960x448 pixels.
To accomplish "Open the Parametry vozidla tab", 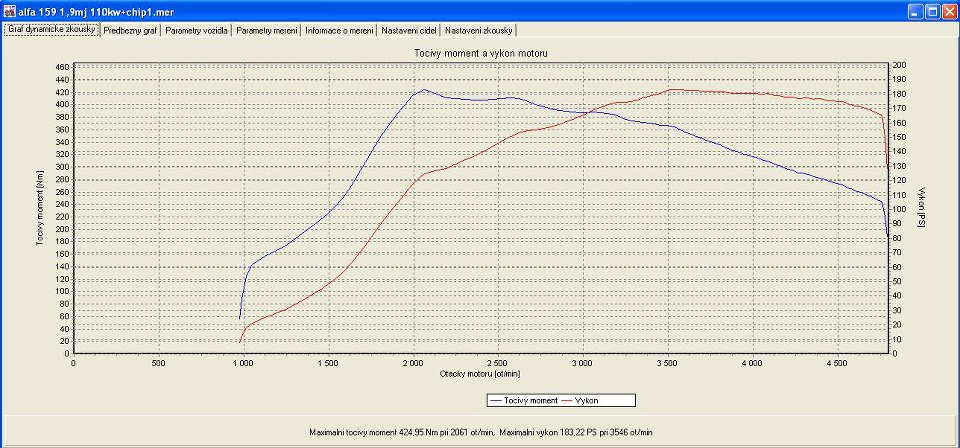I will [x=197, y=30].
